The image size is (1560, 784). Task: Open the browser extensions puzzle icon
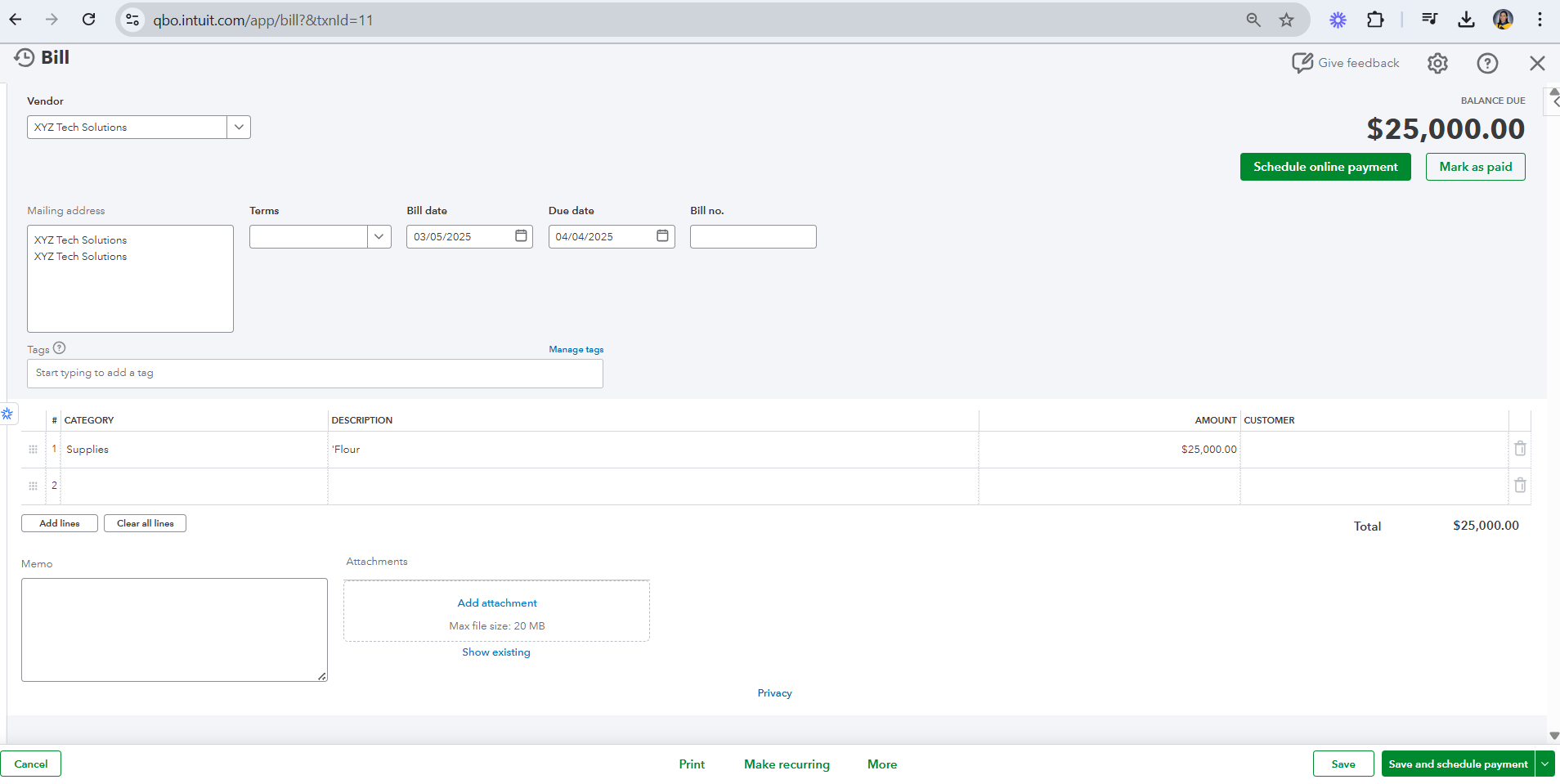[1375, 20]
